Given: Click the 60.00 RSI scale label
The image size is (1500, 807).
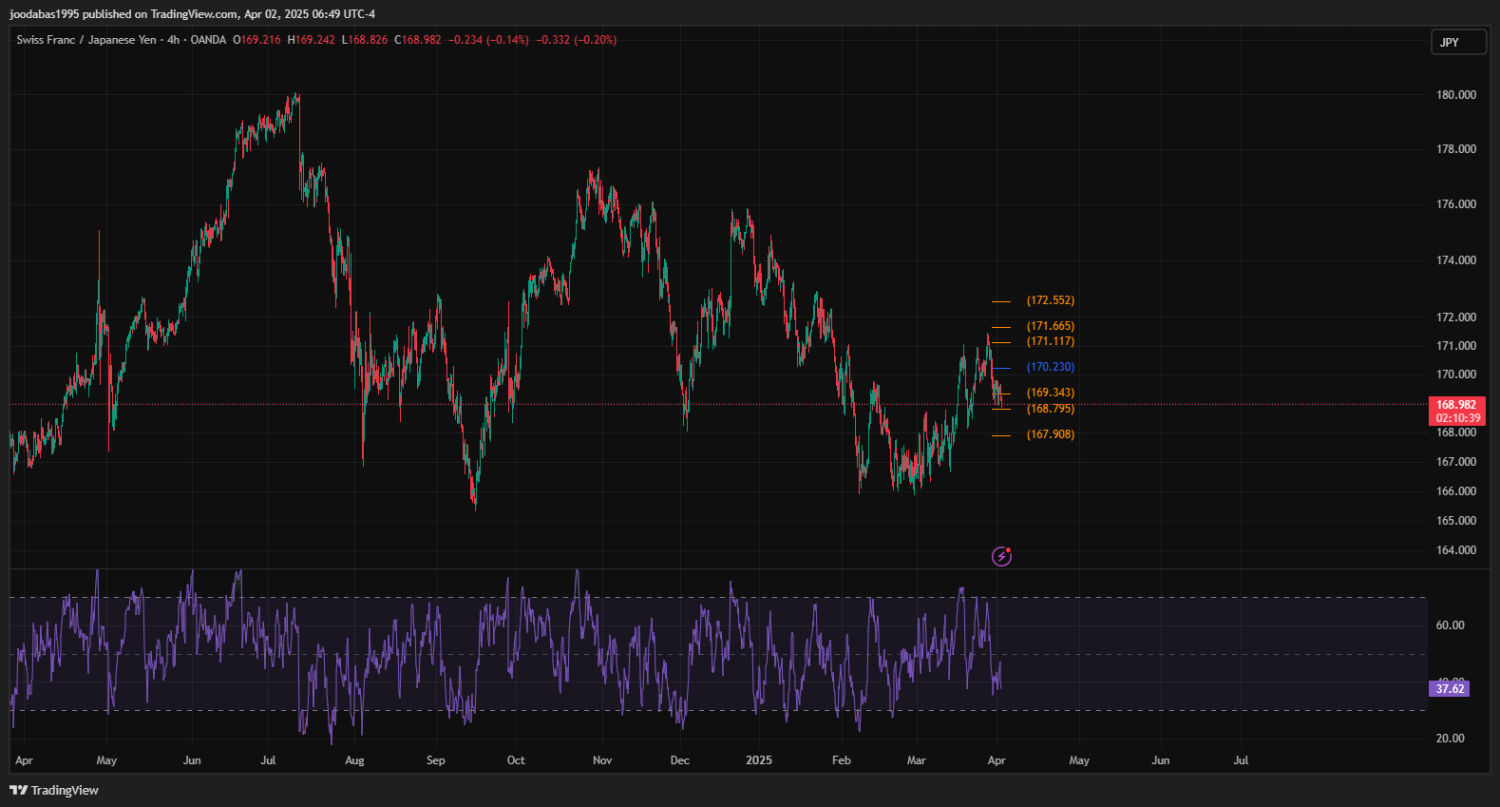Looking at the screenshot, I should (1450, 625).
